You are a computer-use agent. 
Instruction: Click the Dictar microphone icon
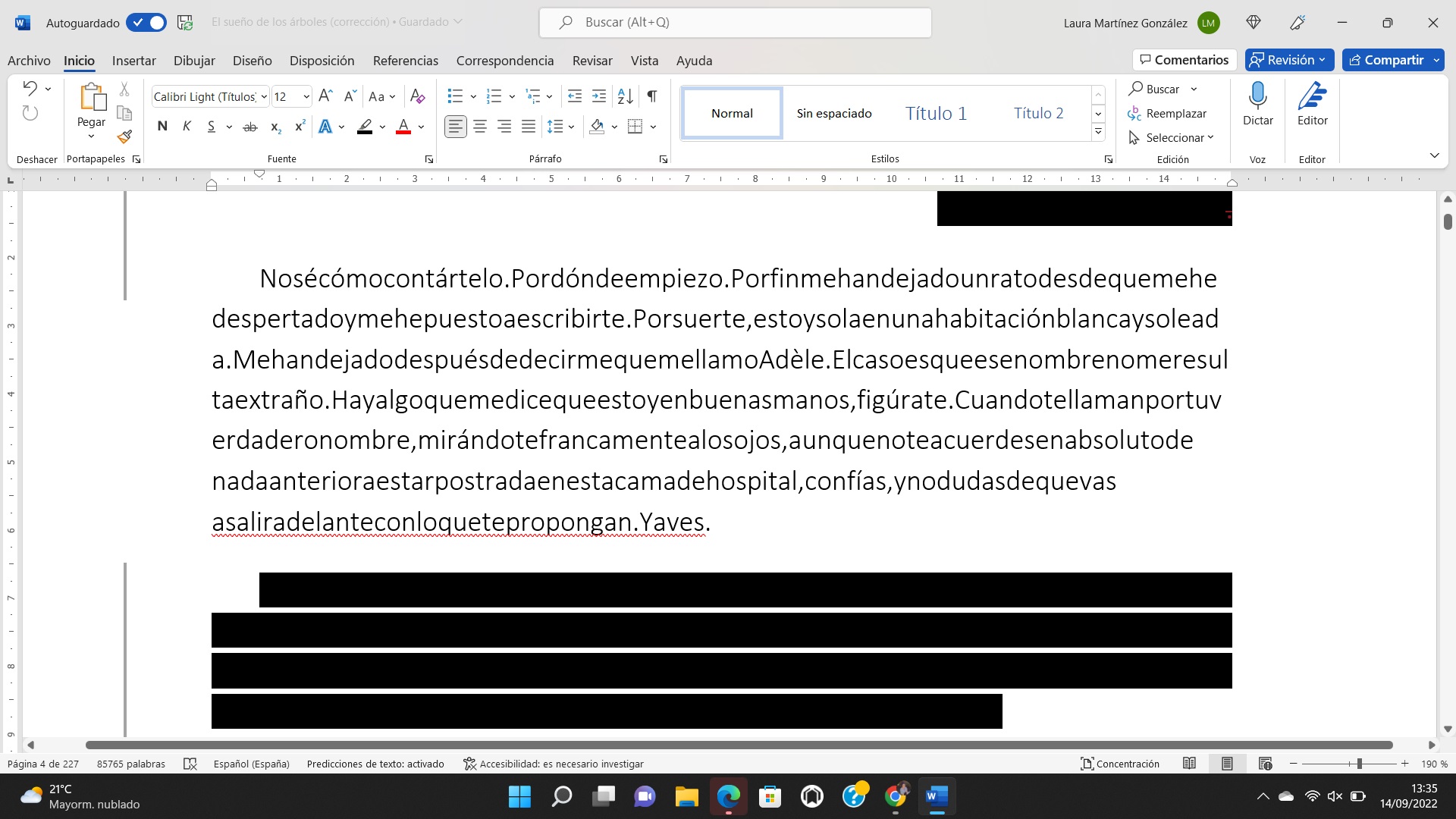[1257, 96]
